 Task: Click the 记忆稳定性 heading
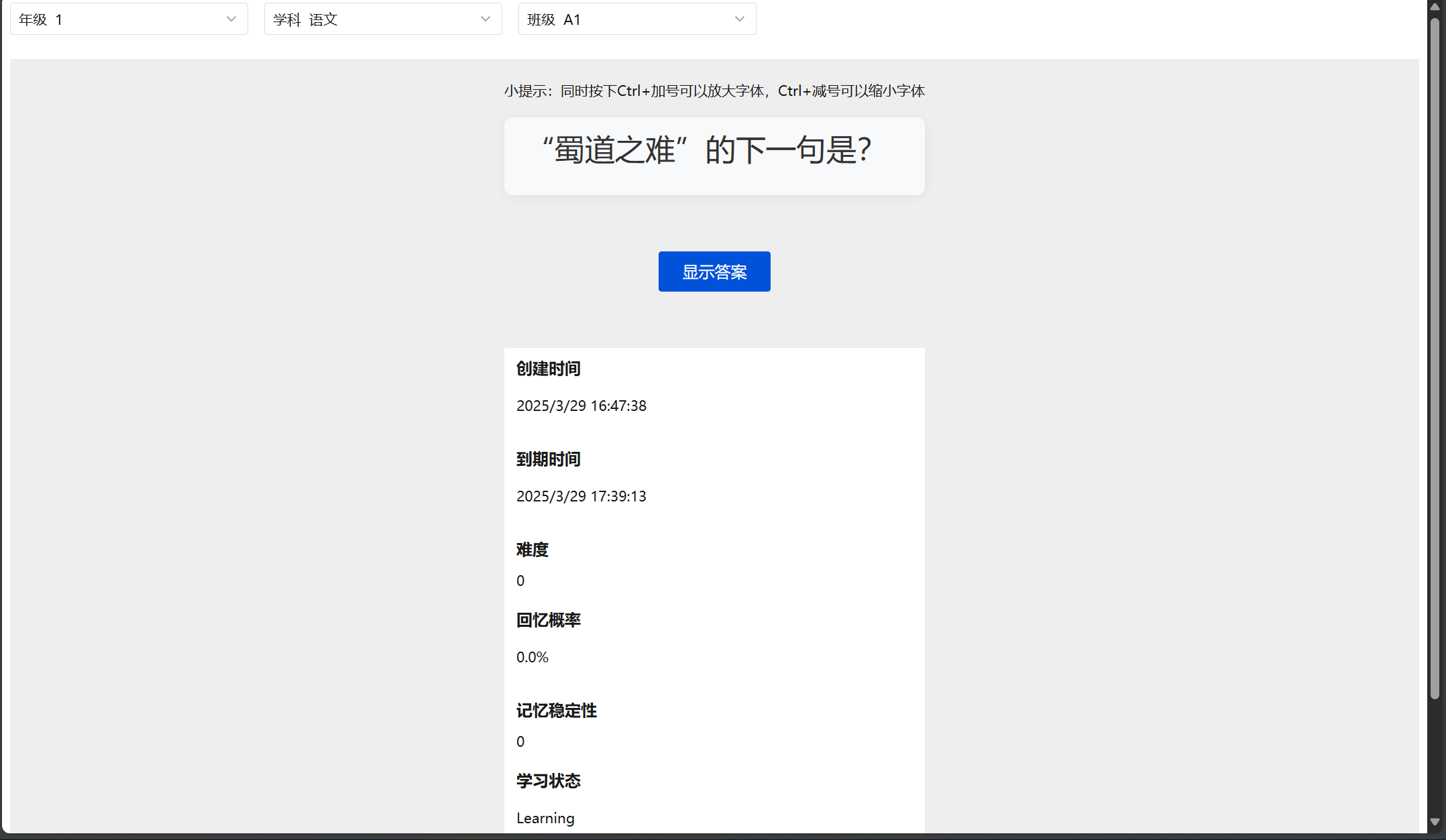point(556,711)
